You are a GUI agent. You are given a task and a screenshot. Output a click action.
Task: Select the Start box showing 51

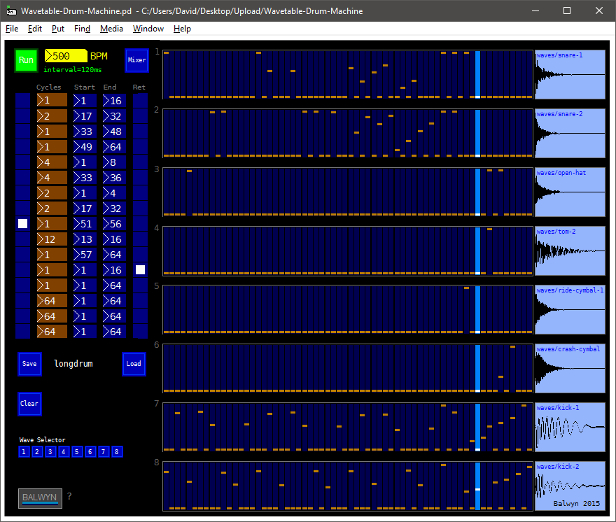(x=85, y=224)
